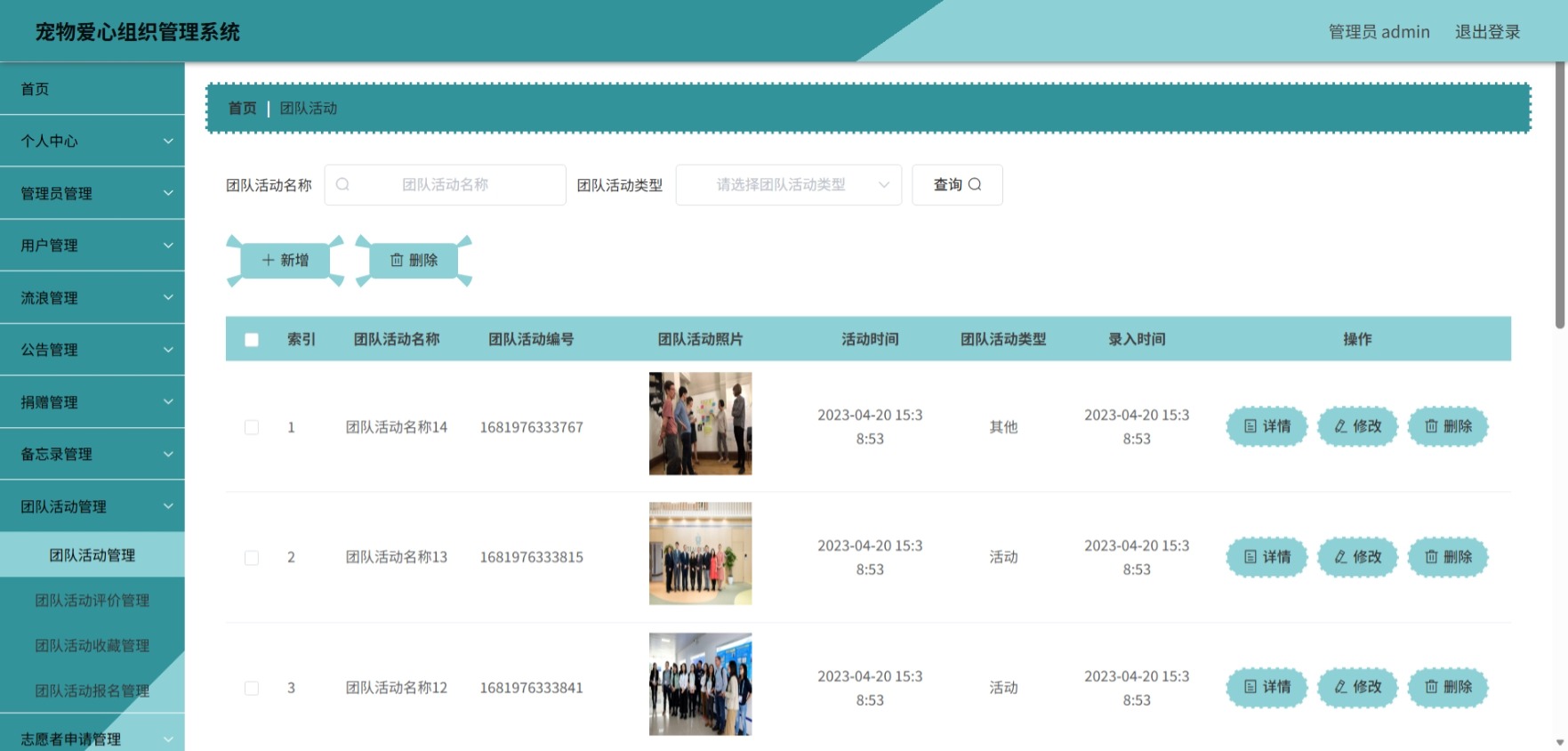Click the 修改 pencil icon in row 团队活动名称14
1568x751 pixels.
coord(1340,426)
